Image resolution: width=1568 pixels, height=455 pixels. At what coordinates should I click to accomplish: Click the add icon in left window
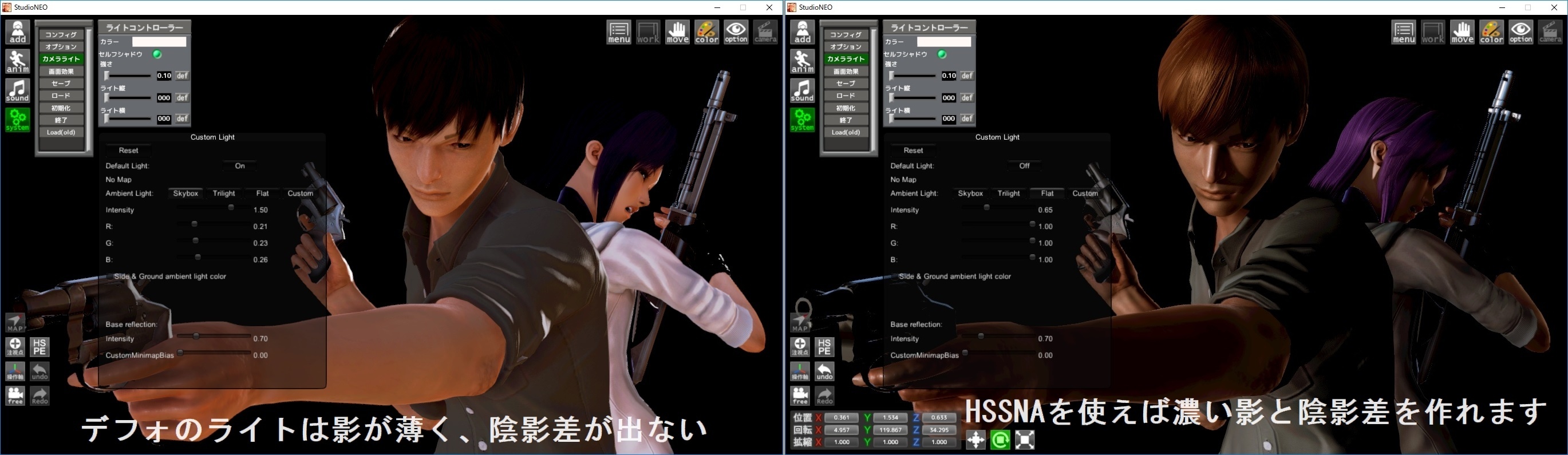18,31
